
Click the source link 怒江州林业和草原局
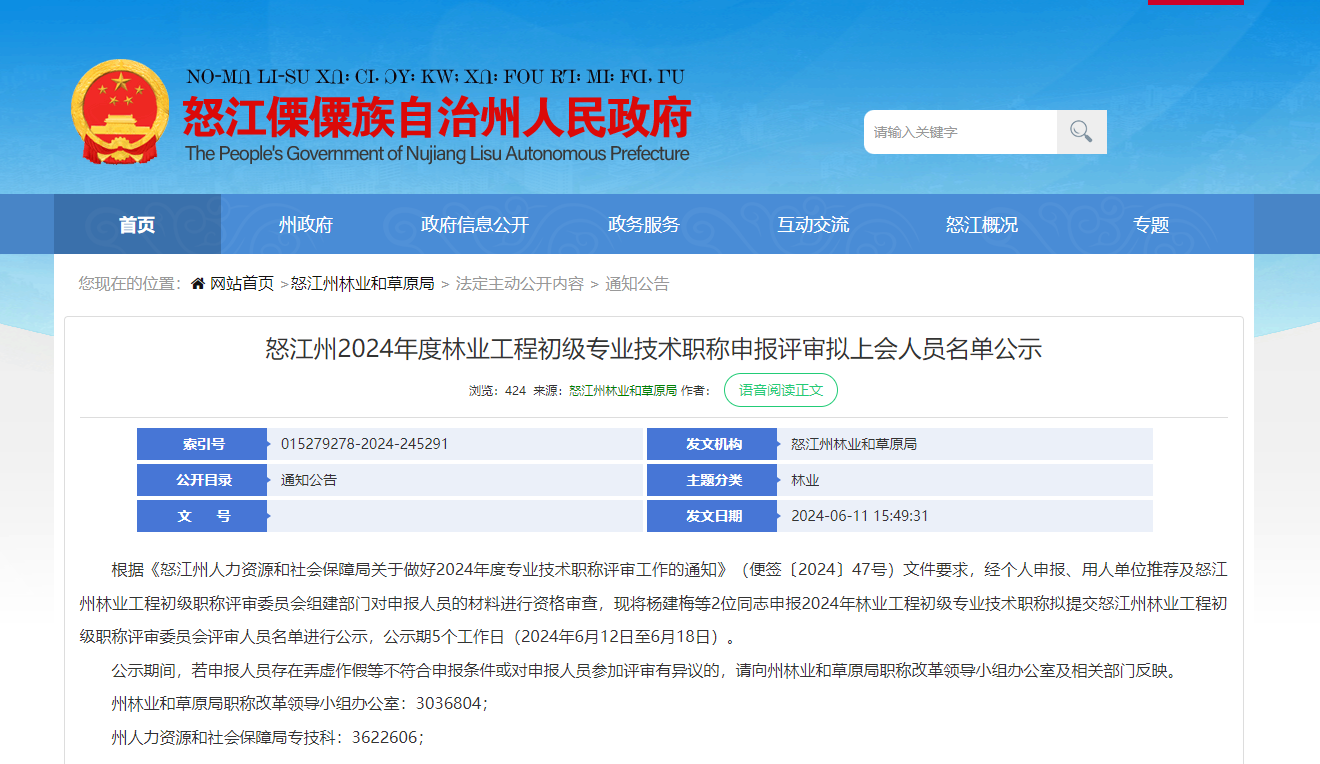623,391
